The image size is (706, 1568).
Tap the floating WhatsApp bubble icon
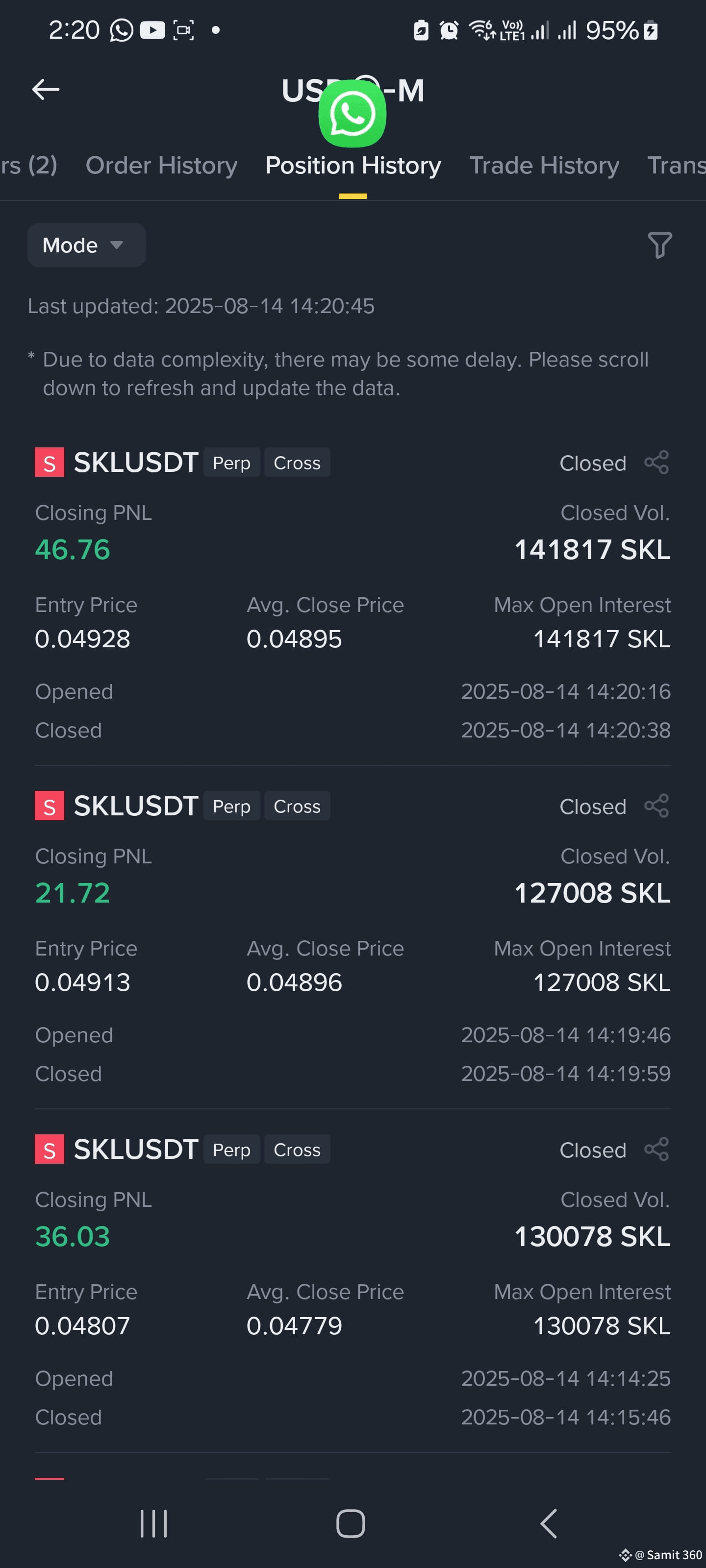[x=352, y=113]
